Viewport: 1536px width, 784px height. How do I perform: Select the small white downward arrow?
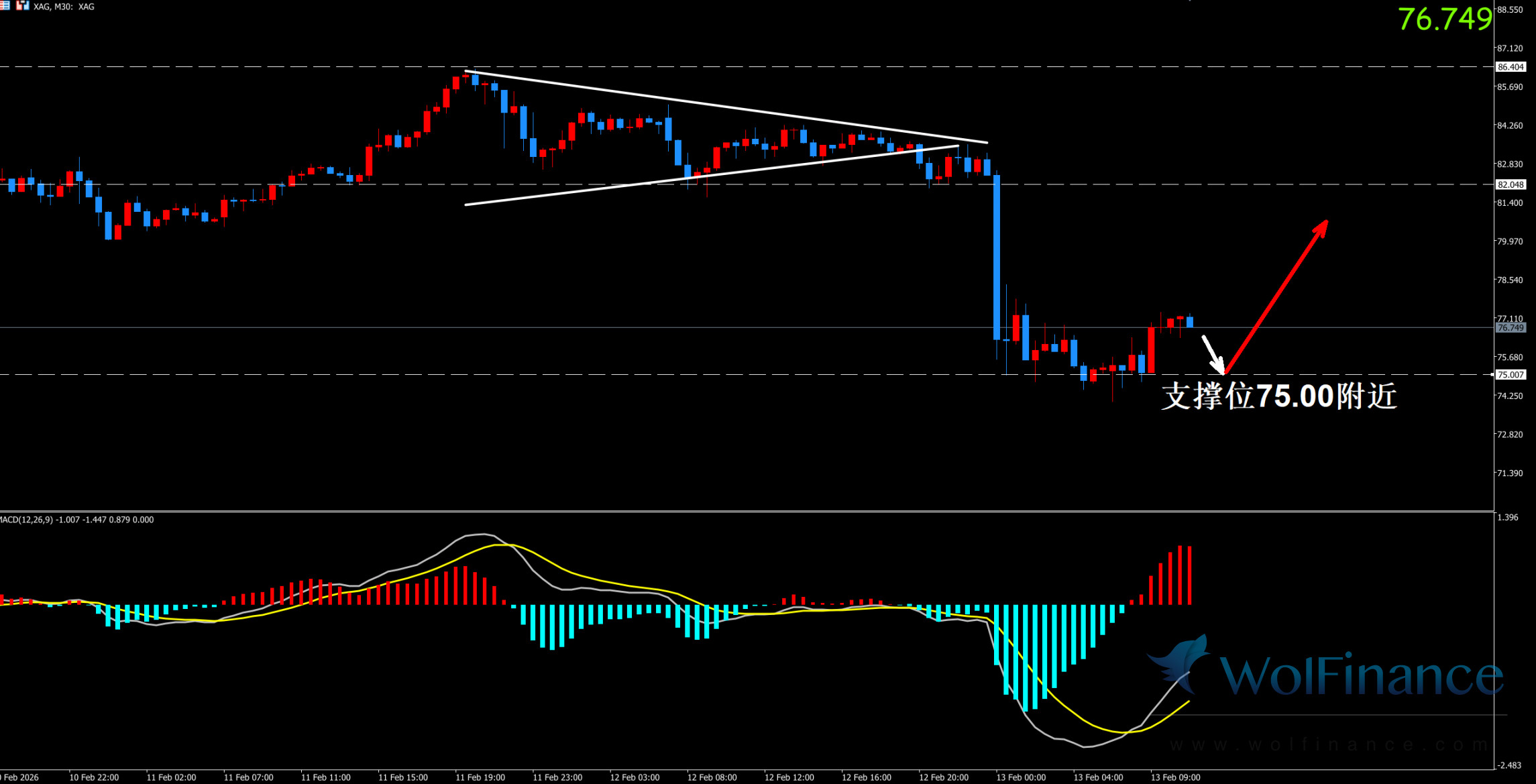(1213, 354)
